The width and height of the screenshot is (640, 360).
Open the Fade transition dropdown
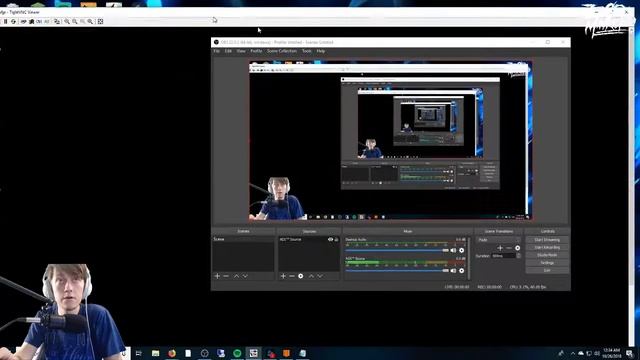click(x=499, y=240)
